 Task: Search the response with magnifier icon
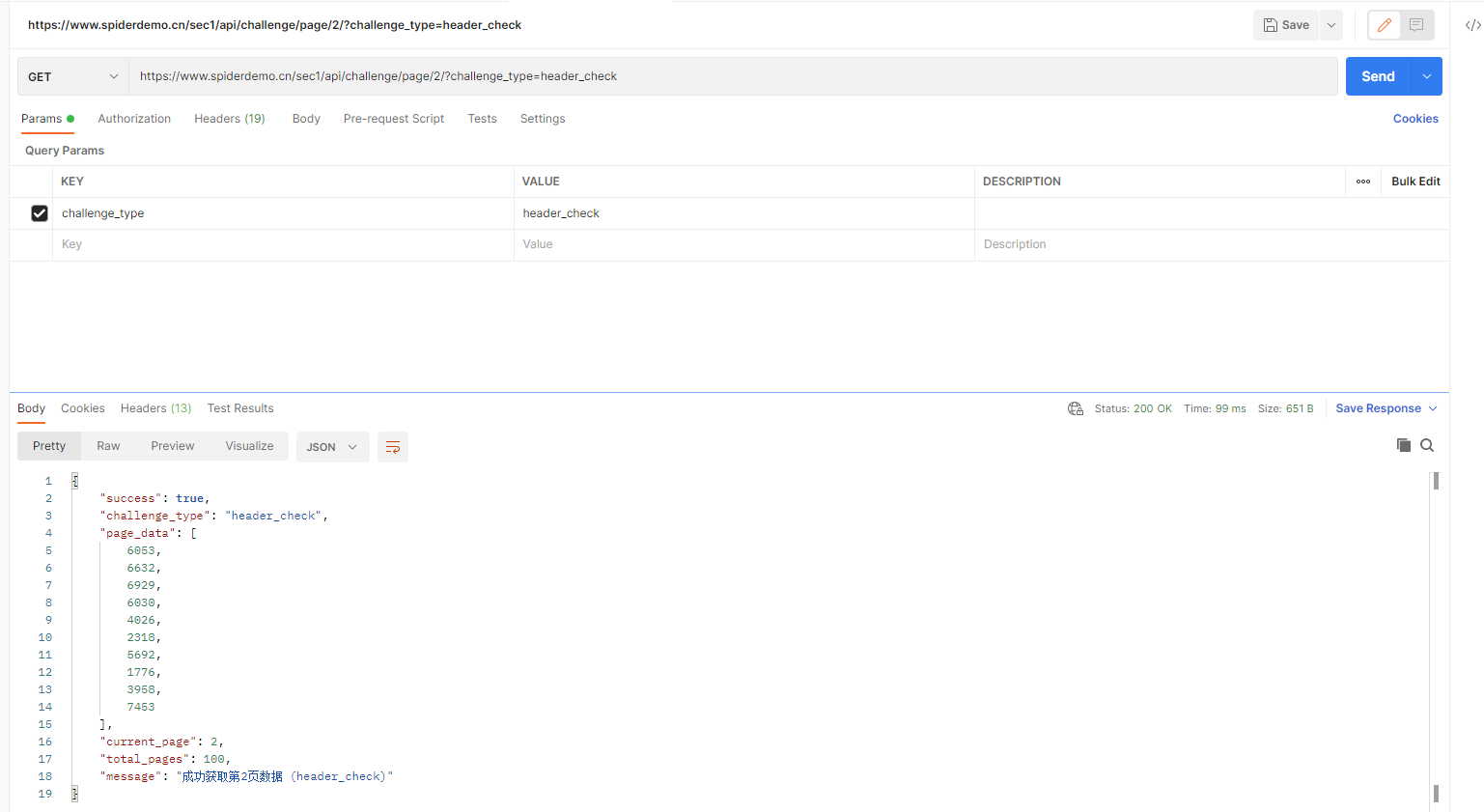coord(1427,445)
